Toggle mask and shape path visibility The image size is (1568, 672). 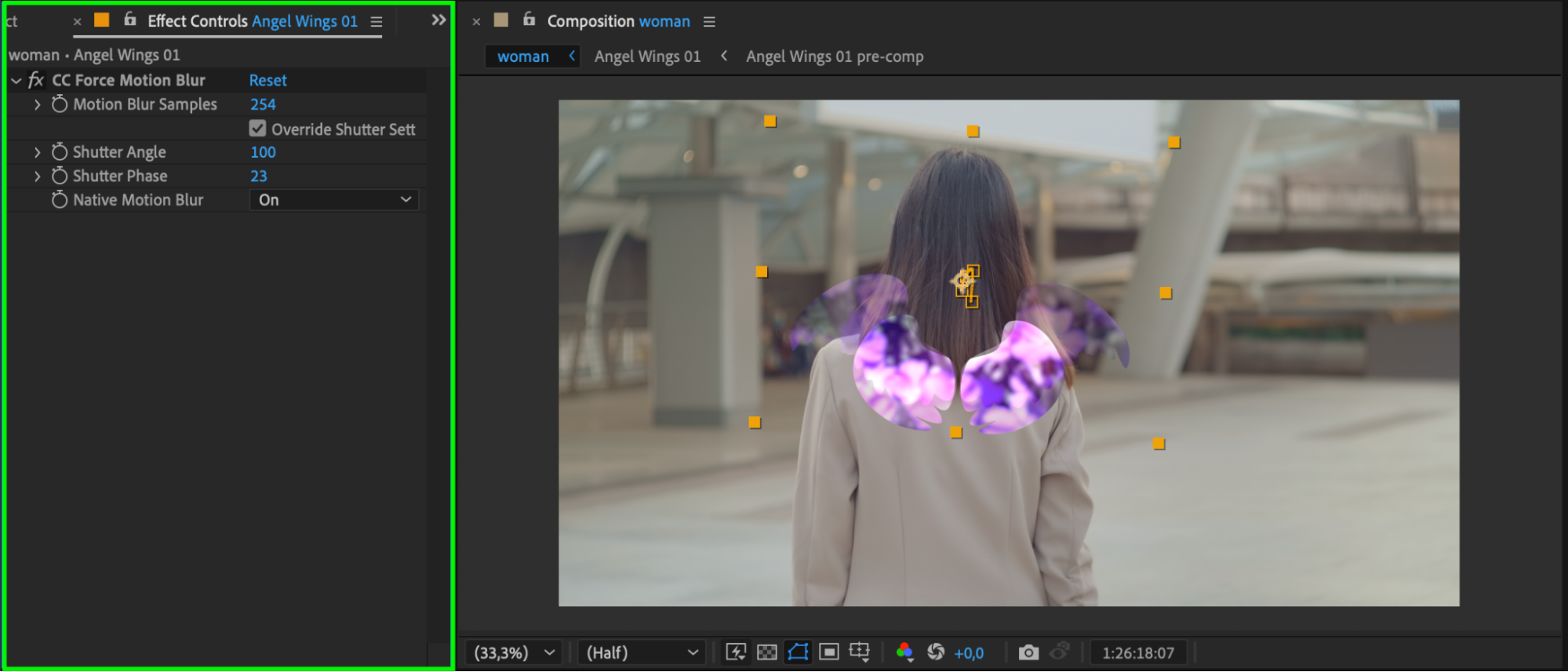[x=799, y=652]
